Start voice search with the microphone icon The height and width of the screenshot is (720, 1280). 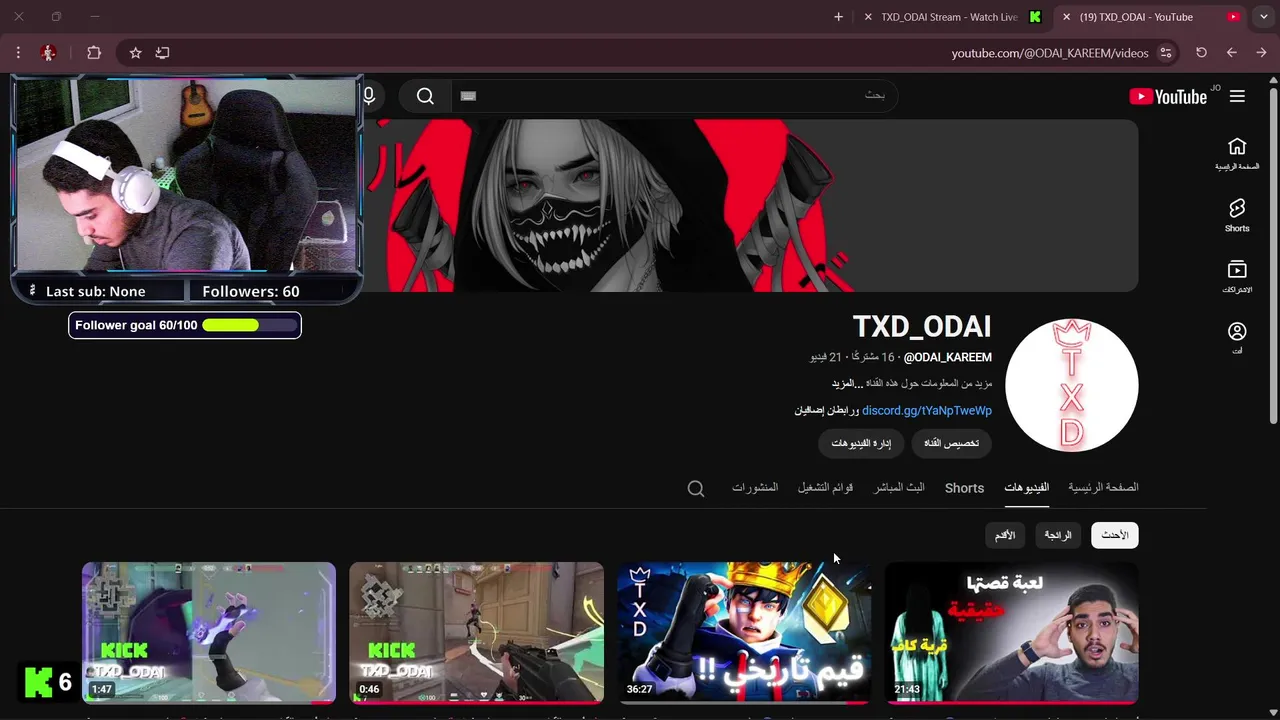pos(369,96)
